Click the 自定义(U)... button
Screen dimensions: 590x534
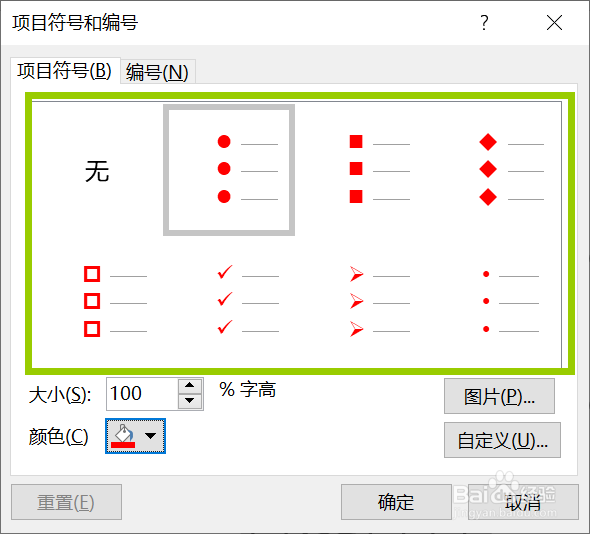[x=502, y=440]
